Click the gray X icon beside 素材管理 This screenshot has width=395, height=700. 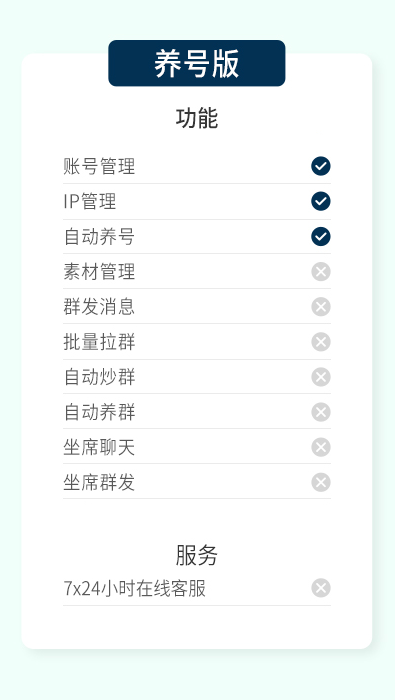(320, 271)
